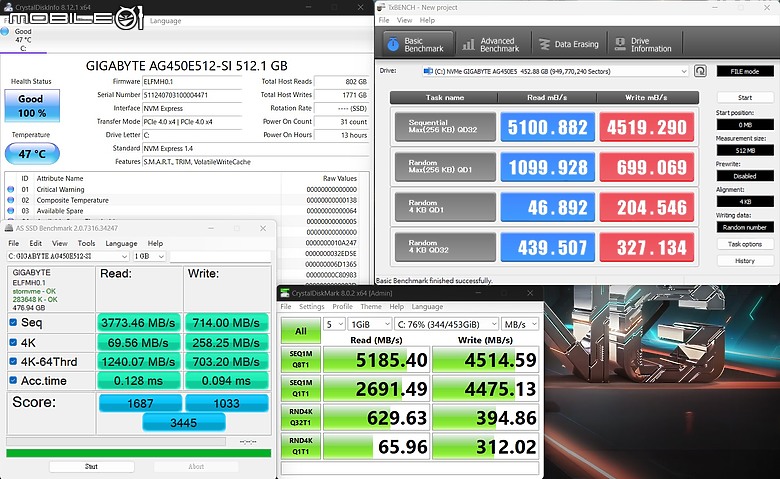Click Critical Warning status dot
The image size is (780, 479).
pyautogui.click(x=10, y=190)
